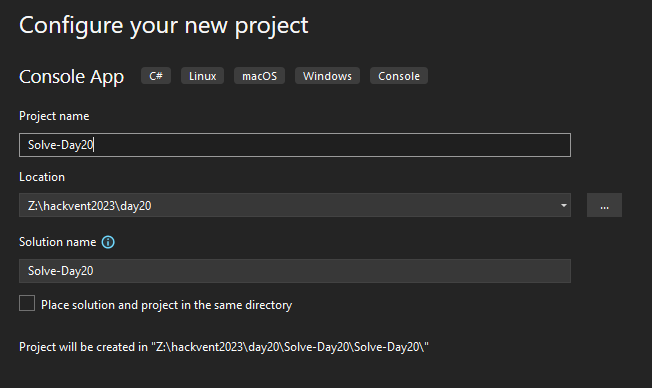Image resolution: width=652 pixels, height=388 pixels.
Task: Click the Solution name text field
Action: click(x=295, y=271)
